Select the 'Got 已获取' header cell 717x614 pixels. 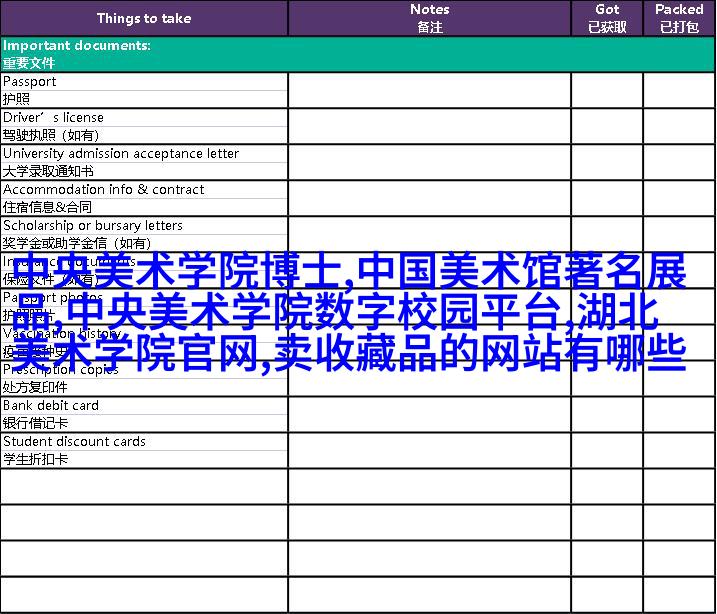click(607, 18)
